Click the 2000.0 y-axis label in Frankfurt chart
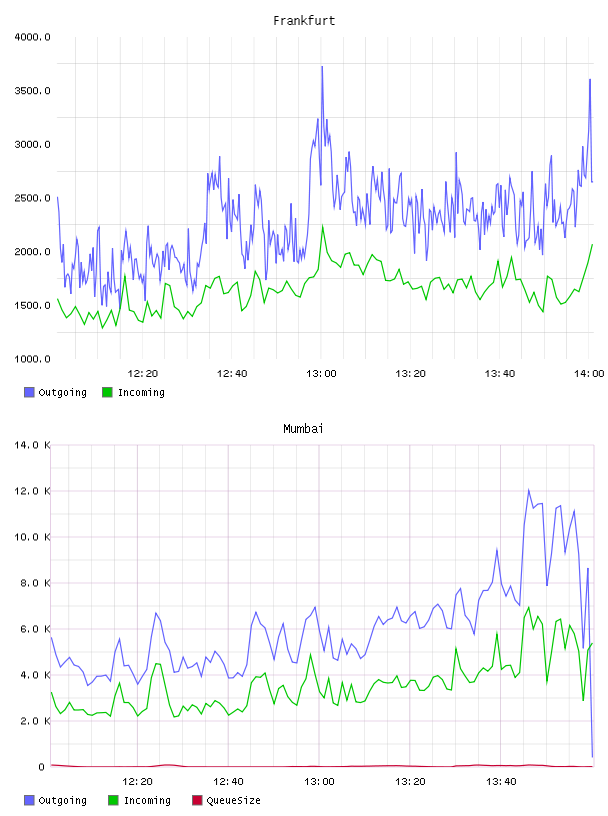Viewport: 608px width, 816px height. [32, 251]
